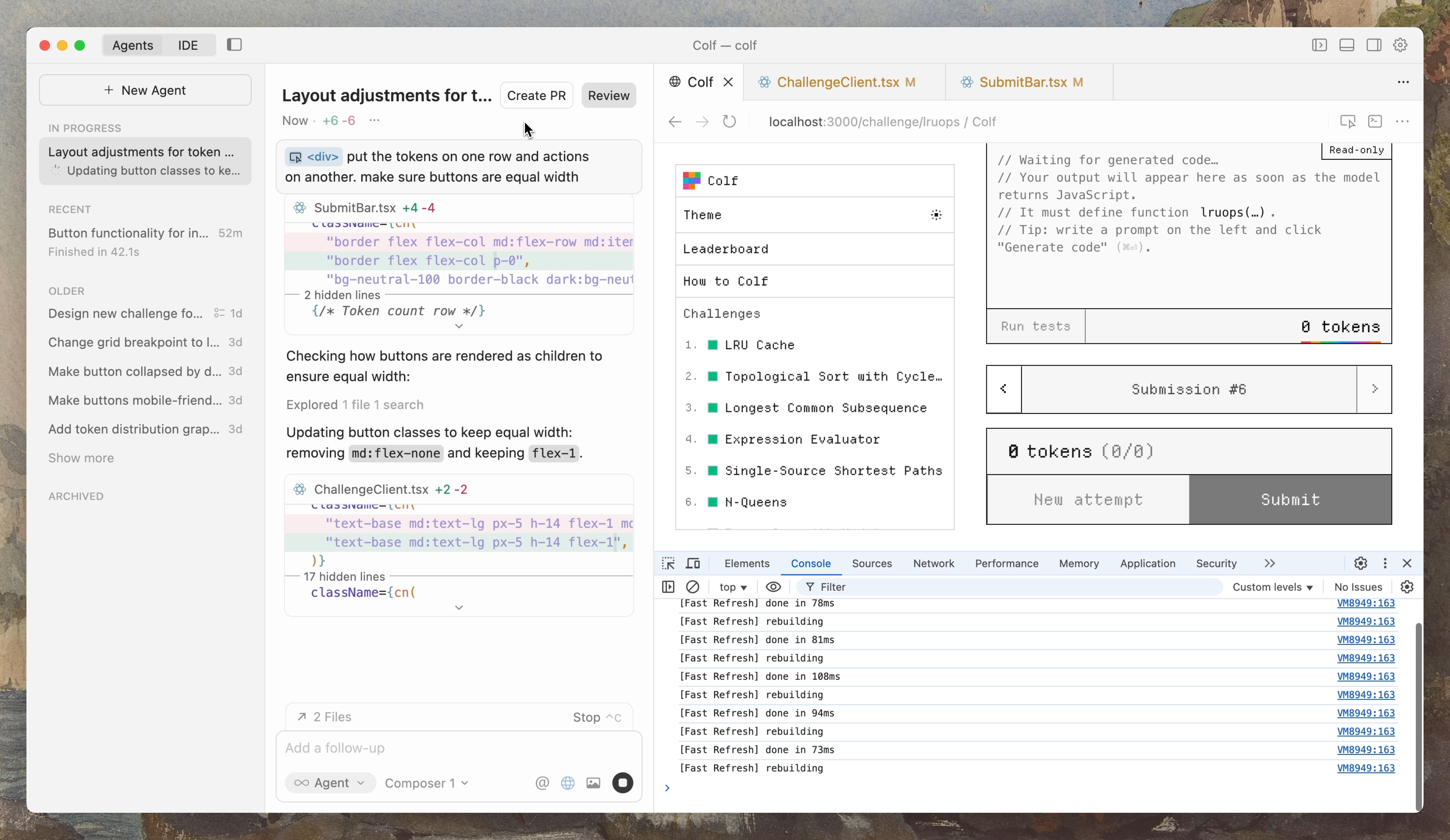The width and height of the screenshot is (1450, 840).
Task: Open the Custom levels dropdown in console
Action: coord(1272,587)
